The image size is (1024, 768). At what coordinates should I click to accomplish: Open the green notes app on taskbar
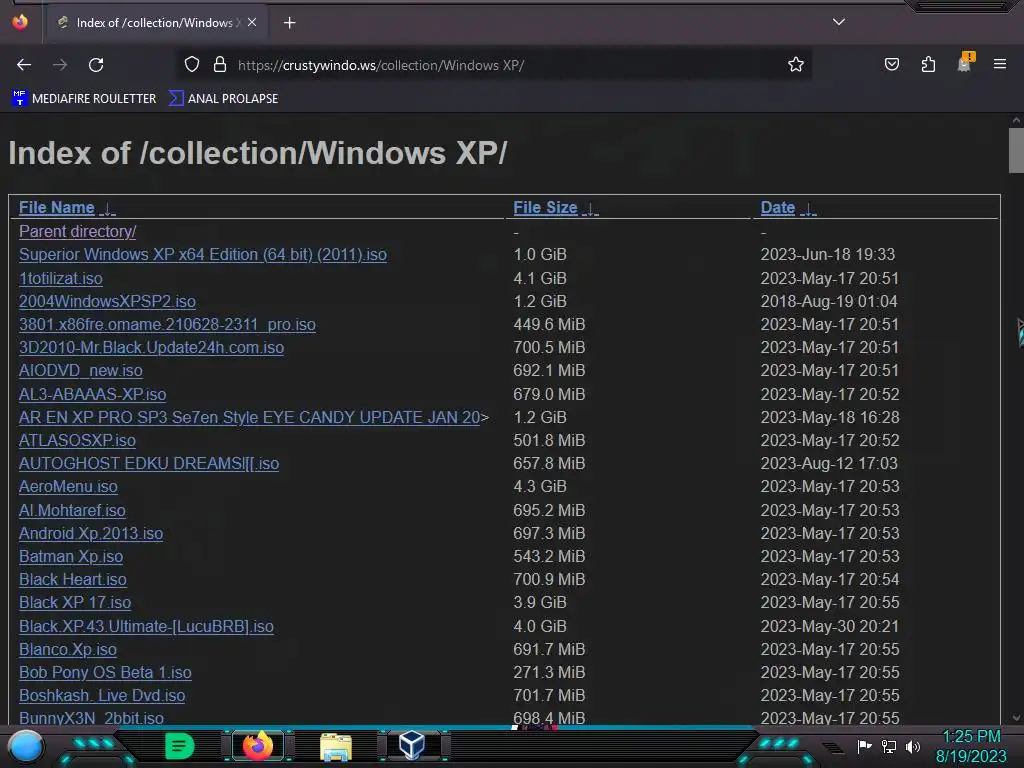[x=180, y=746]
